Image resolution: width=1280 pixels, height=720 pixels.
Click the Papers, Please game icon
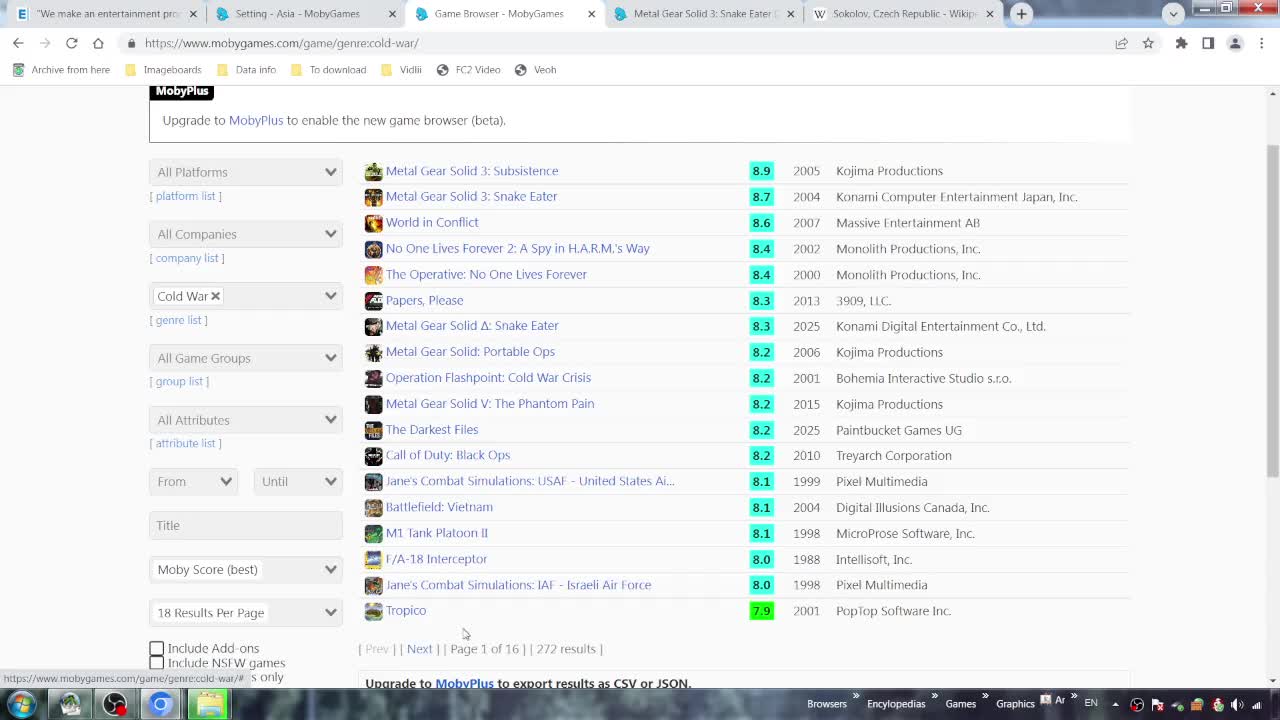pos(373,300)
